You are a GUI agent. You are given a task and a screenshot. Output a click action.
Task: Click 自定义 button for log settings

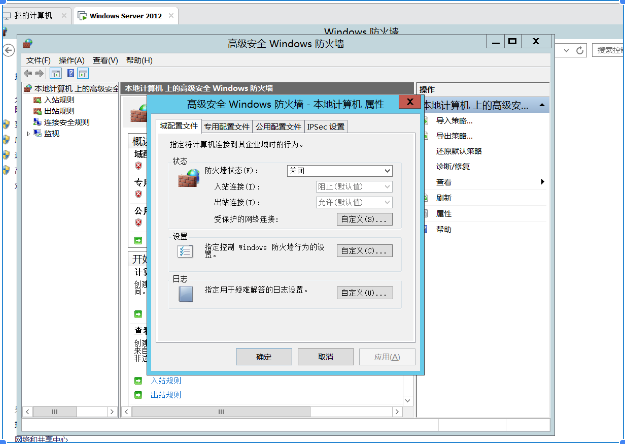[364, 293]
